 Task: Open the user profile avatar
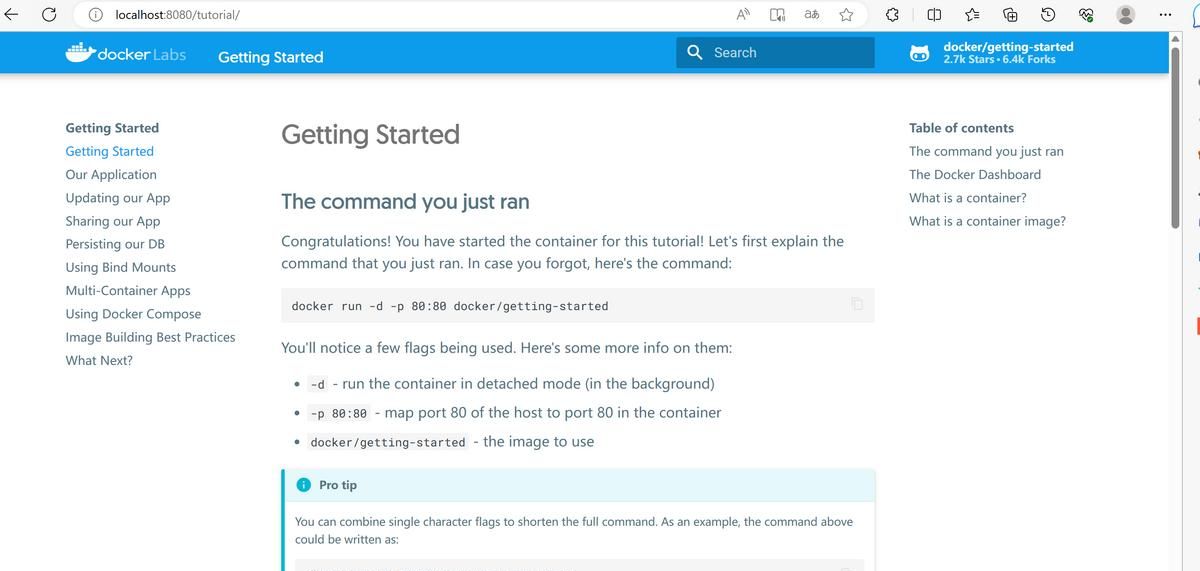(1126, 15)
